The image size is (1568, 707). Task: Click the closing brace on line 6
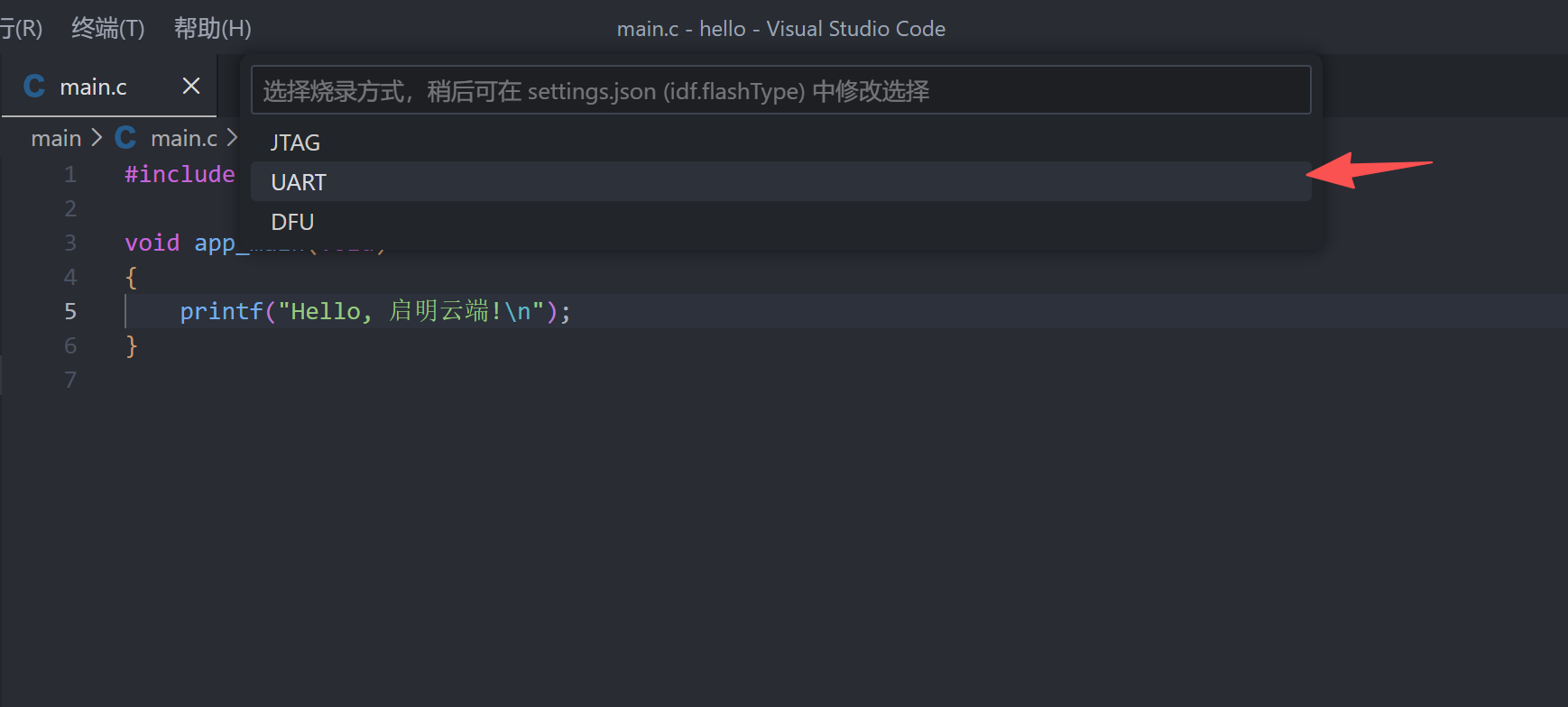tap(131, 345)
